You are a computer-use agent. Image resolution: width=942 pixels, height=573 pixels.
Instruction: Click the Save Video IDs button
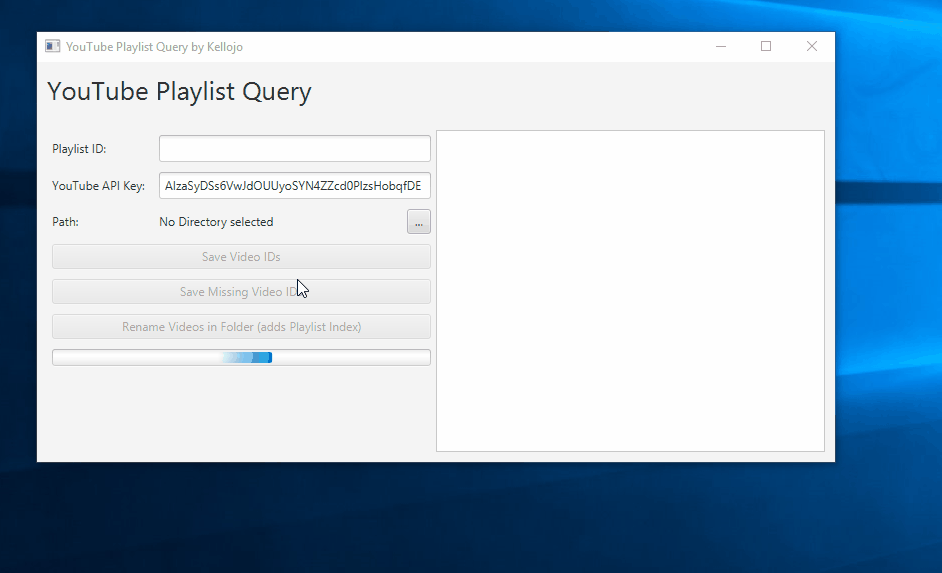[241, 256]
